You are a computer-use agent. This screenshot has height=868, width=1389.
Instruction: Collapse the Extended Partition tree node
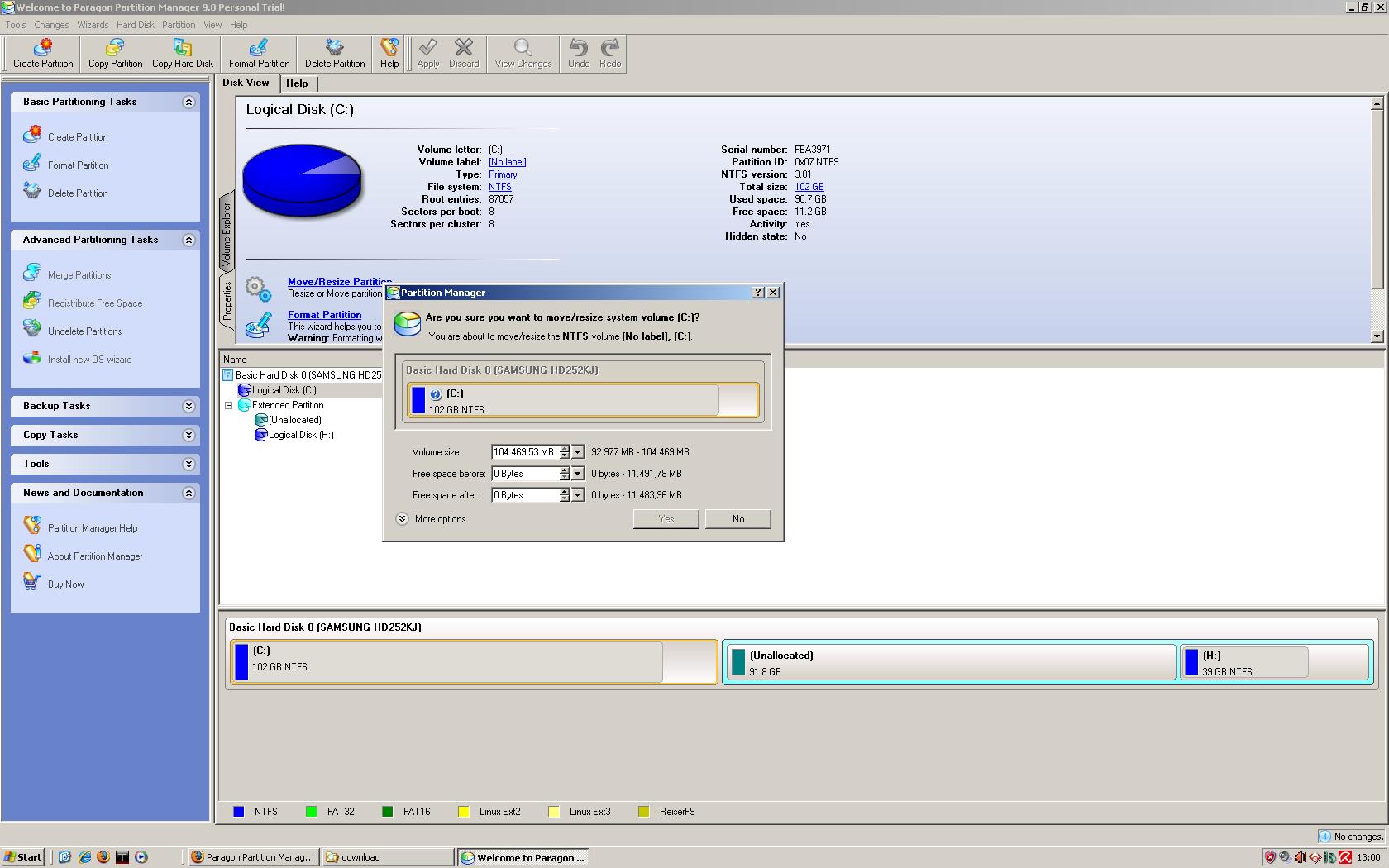(x=229, y=405)
